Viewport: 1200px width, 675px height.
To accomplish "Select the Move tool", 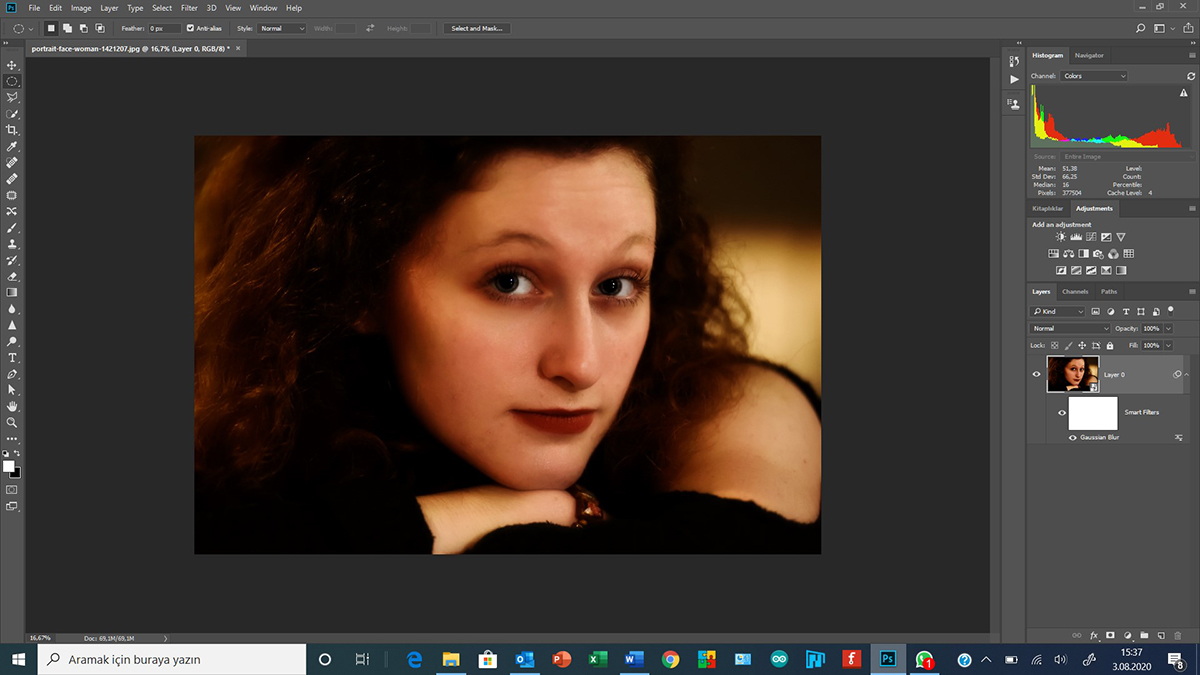I will click(12, 65).
